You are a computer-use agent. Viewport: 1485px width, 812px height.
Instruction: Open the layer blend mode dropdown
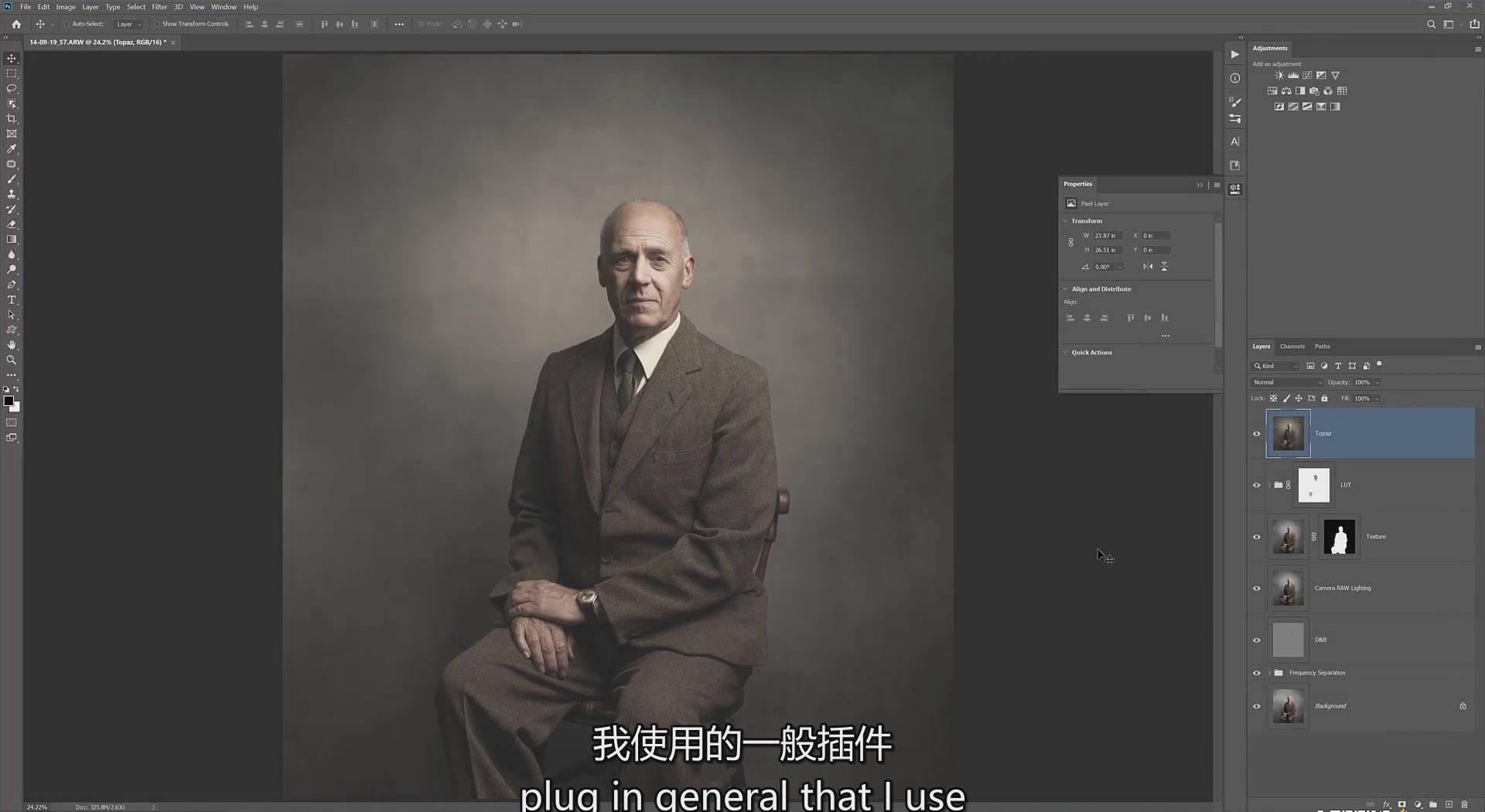[1286, 382]
